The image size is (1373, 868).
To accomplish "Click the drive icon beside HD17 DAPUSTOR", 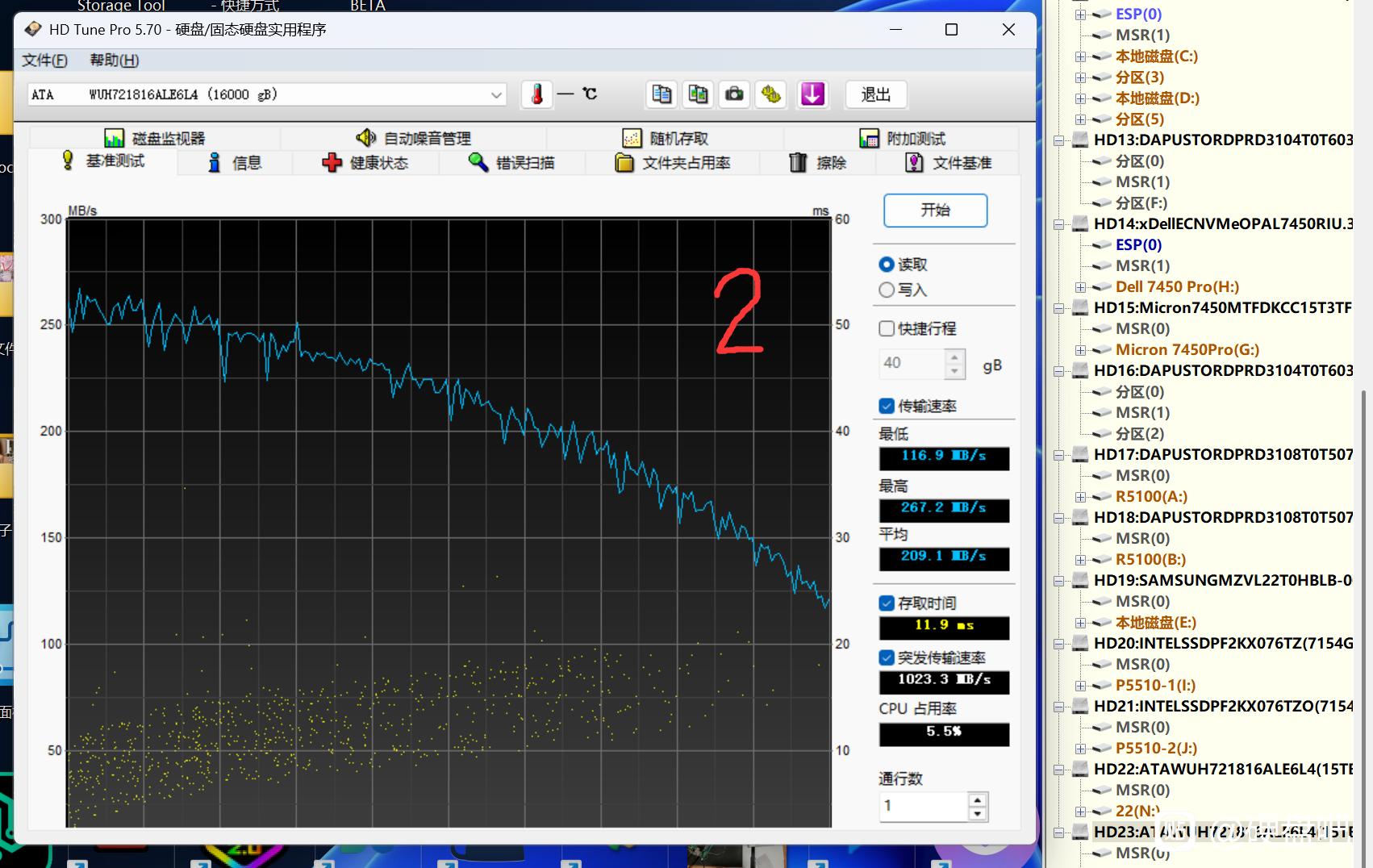I will (1079, 454).
